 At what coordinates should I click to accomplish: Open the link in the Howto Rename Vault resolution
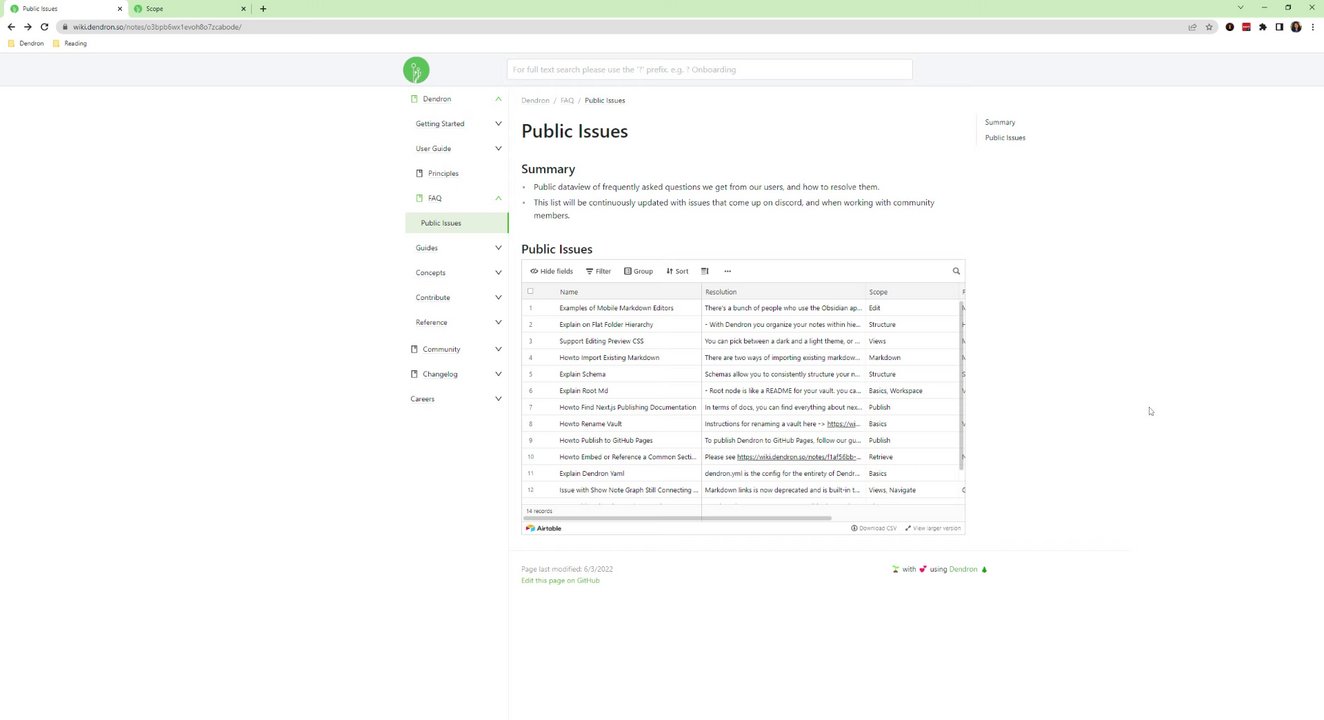click(843, 424)
